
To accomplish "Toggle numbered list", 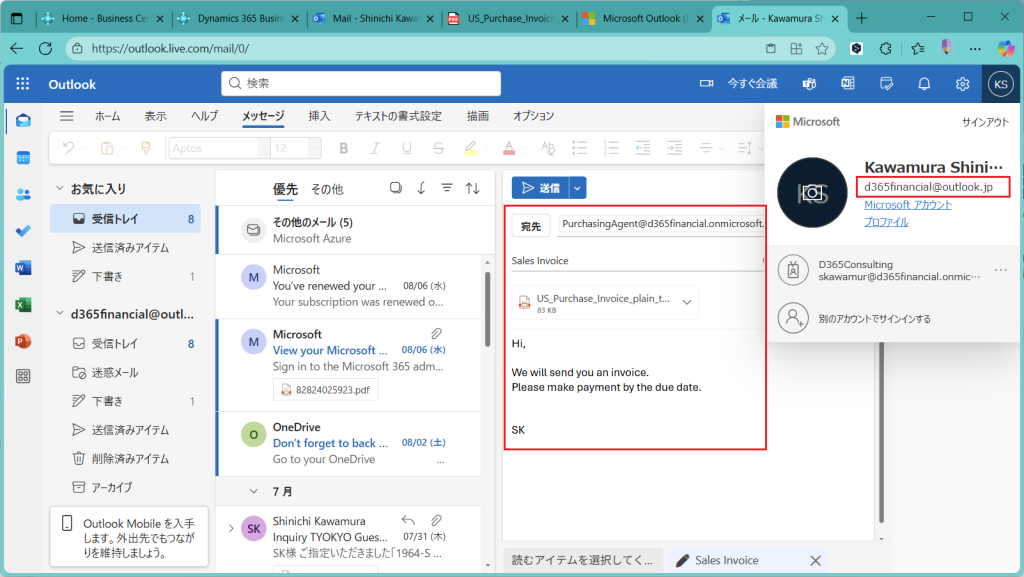I will click(611, 148).
